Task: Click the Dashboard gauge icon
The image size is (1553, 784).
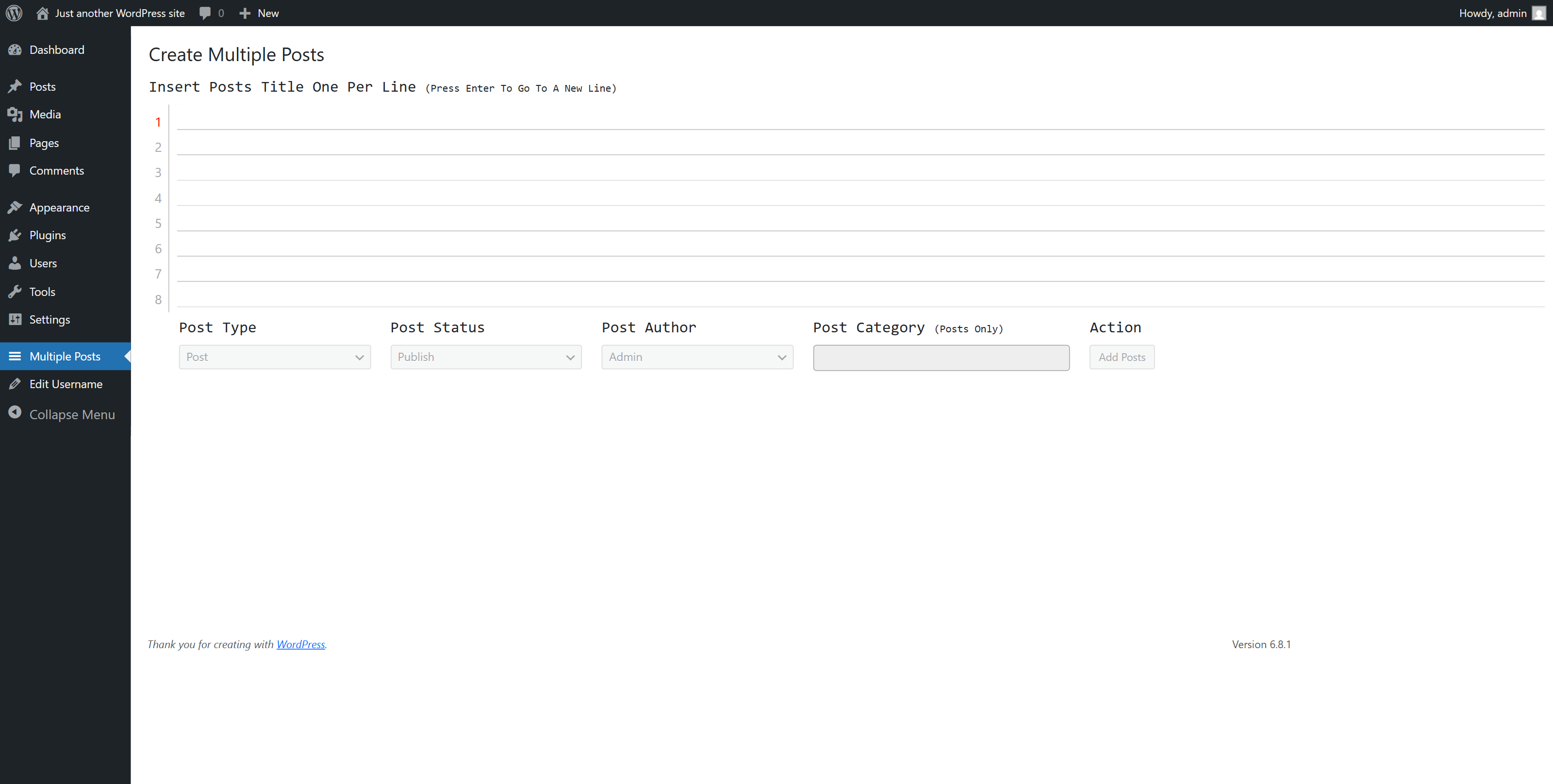Action: [15, 50]
